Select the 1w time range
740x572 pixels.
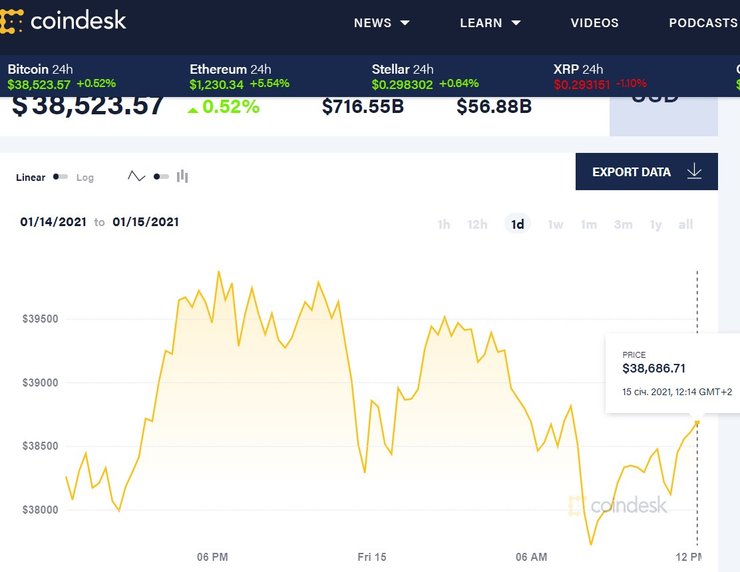pyautogui.click(x=555, y=225)
